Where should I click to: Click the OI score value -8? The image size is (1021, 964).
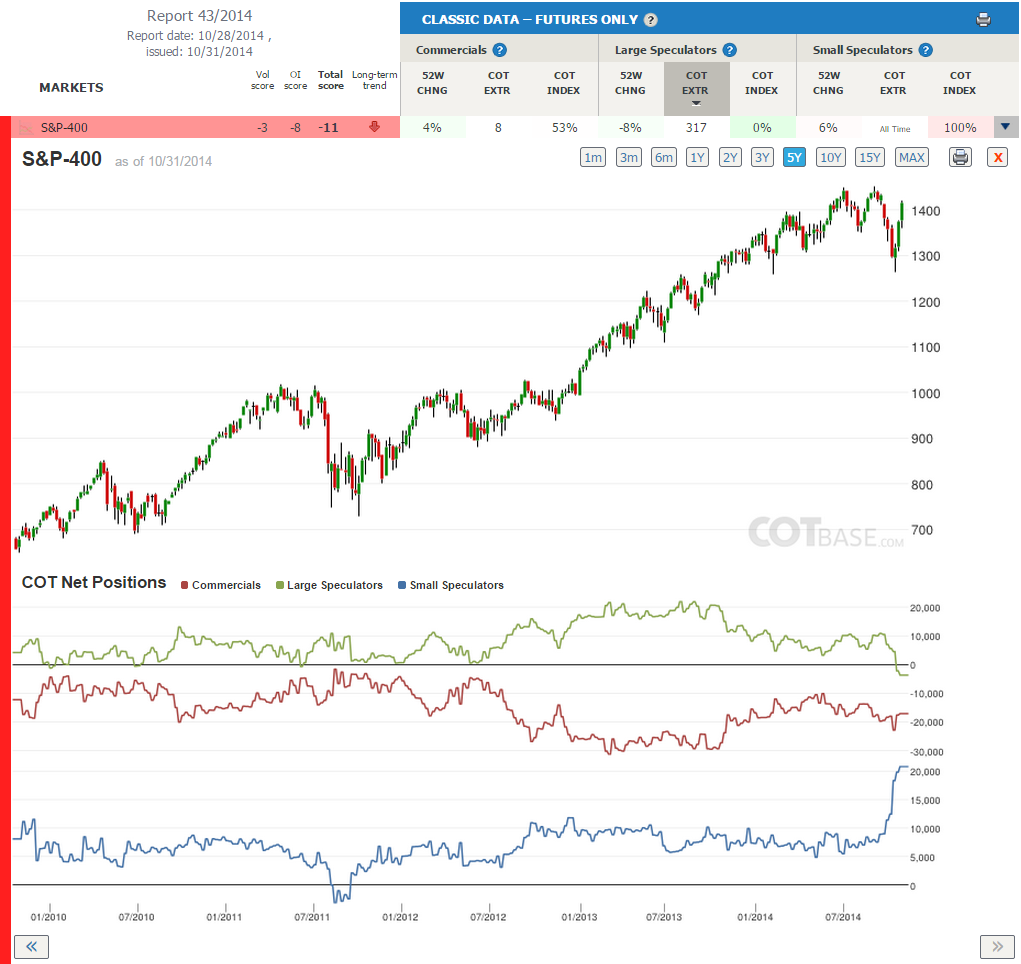point(295,128)
